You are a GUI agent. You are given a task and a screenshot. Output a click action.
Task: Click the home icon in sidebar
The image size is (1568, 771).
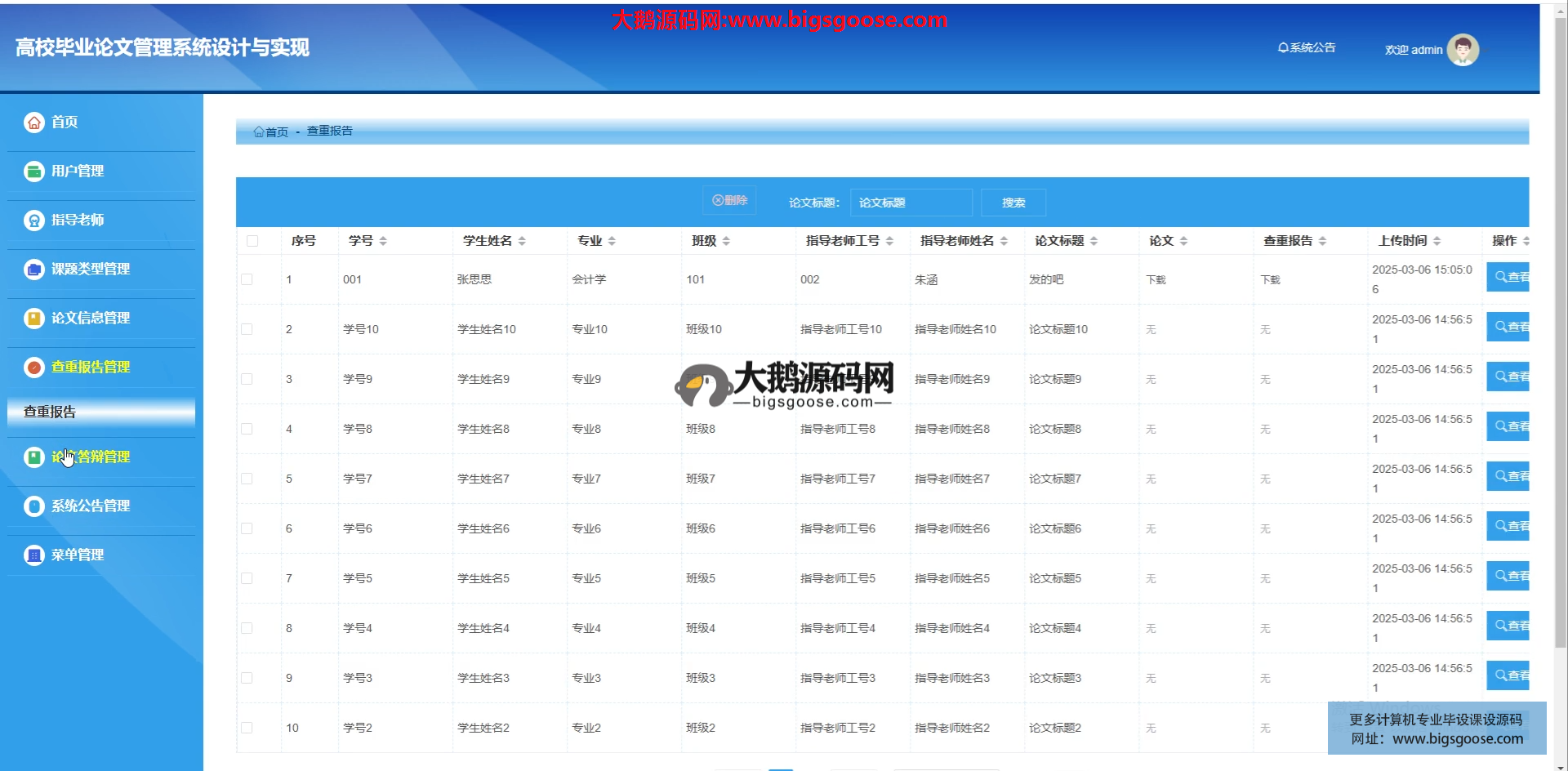(33, 123)
